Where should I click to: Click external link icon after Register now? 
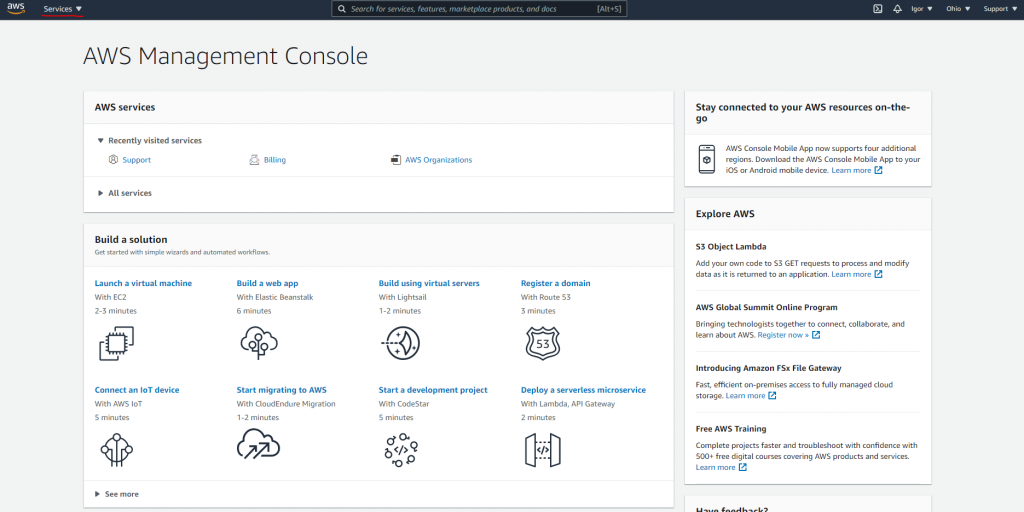pyautogui.click(x=816, y=335)
